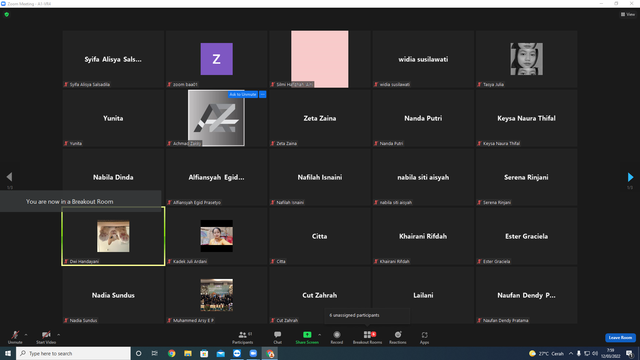Select the zoom baa01 purple Z tile
The width and height of the screenshot is (640, 360).
tap(216, 59)
